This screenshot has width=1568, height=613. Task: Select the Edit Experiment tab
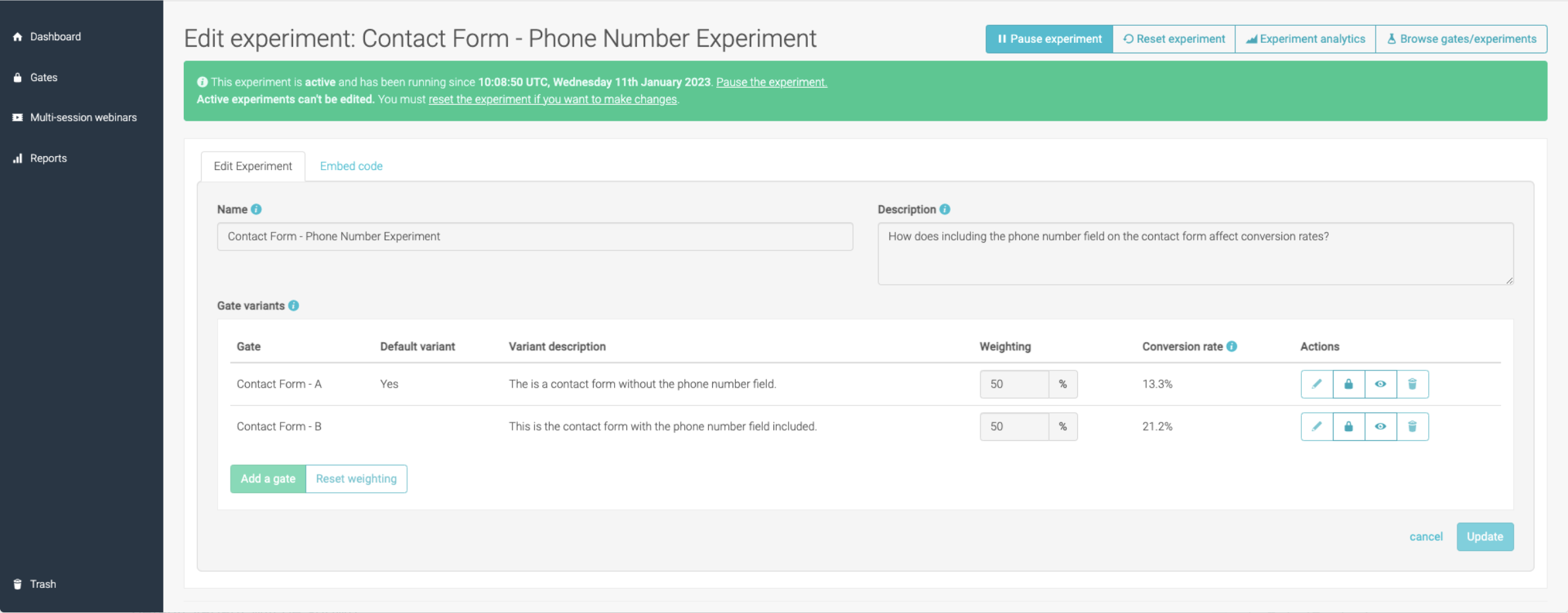(x=253, y=166)
